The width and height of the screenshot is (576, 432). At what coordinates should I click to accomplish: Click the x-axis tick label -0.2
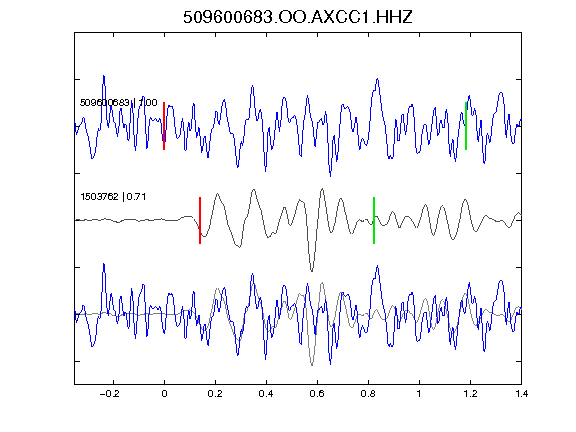click(110, 394)
